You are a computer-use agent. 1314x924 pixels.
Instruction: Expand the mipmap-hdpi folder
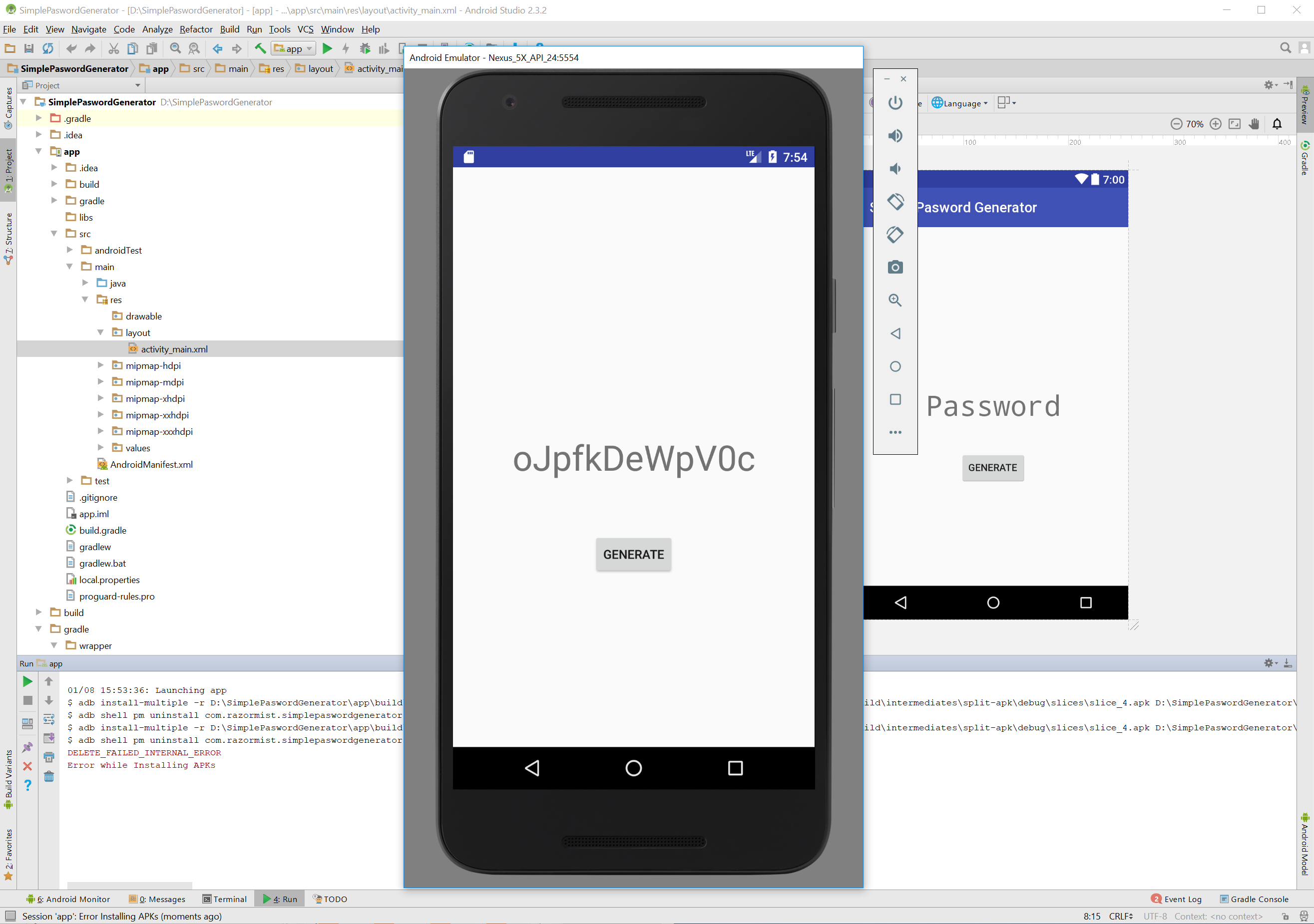[101, 365]
